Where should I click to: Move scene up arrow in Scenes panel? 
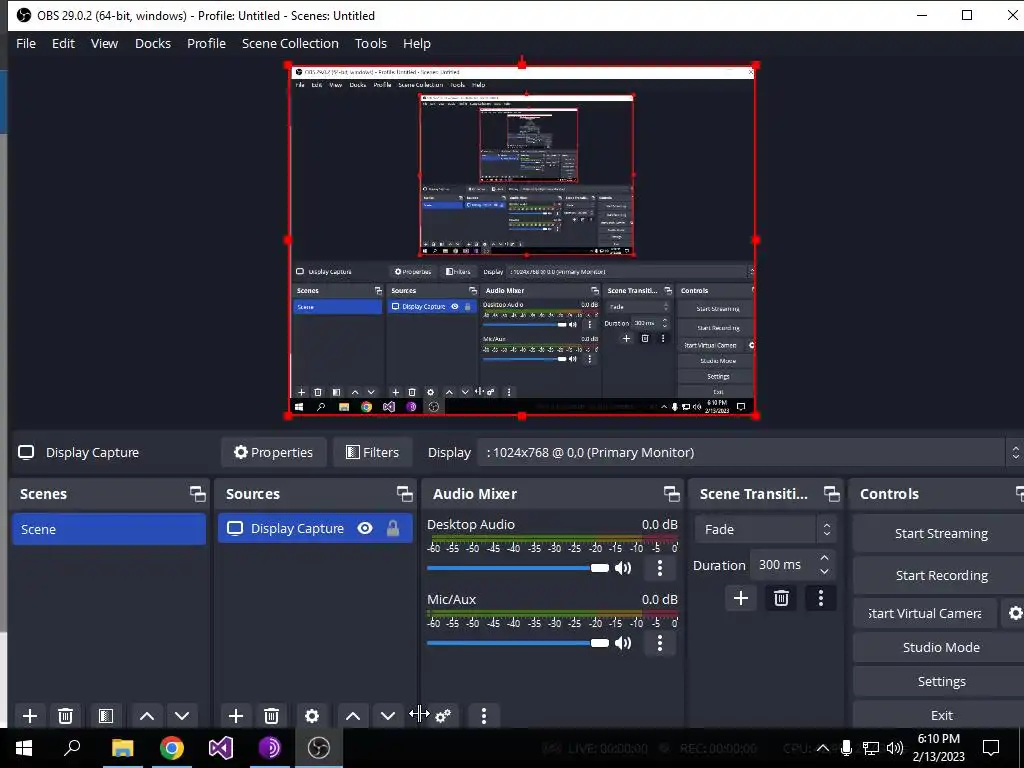(x=147, y=716)
